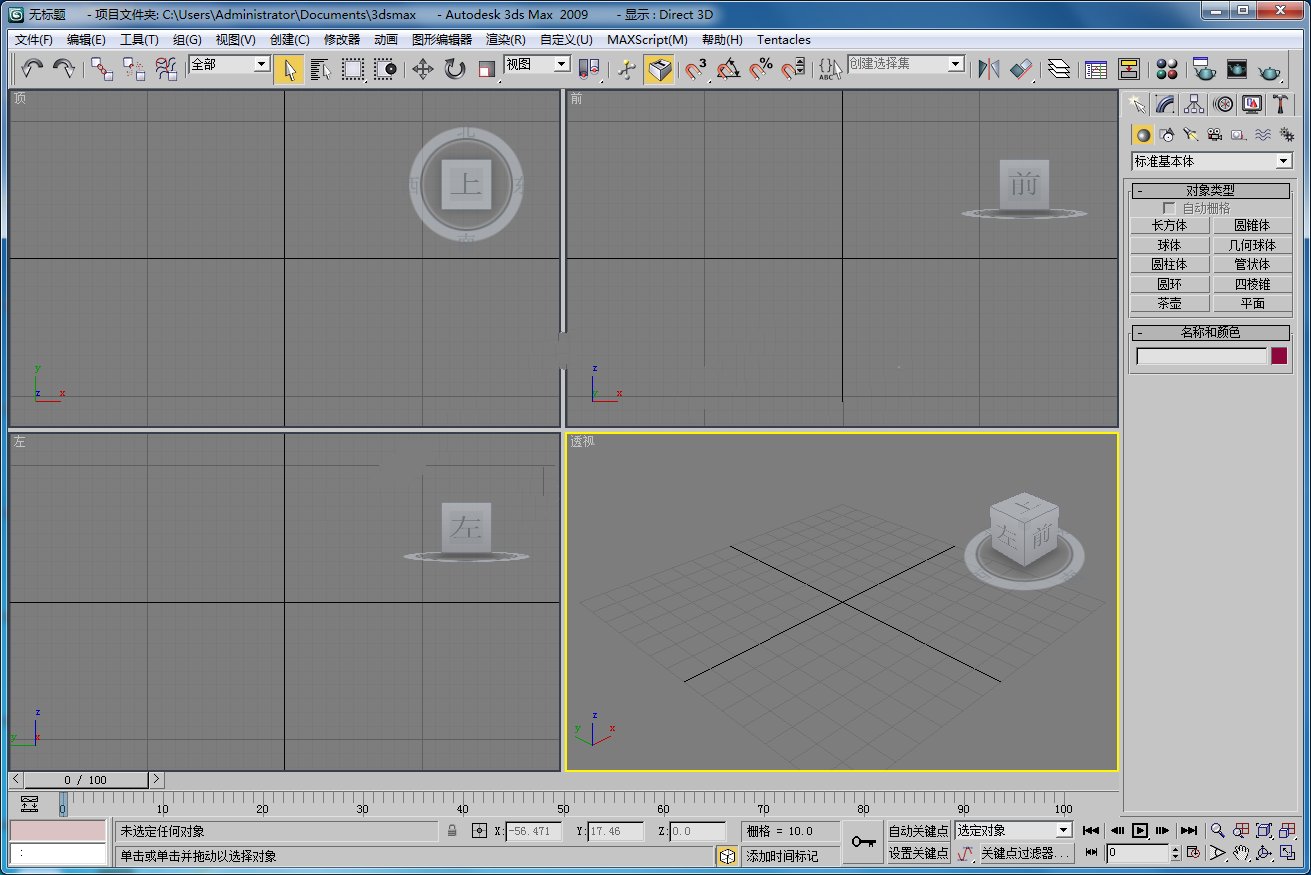Activate the Select and Link tool
The height and width of the screenshot is (875, 1311).
[x=102, y=69]
